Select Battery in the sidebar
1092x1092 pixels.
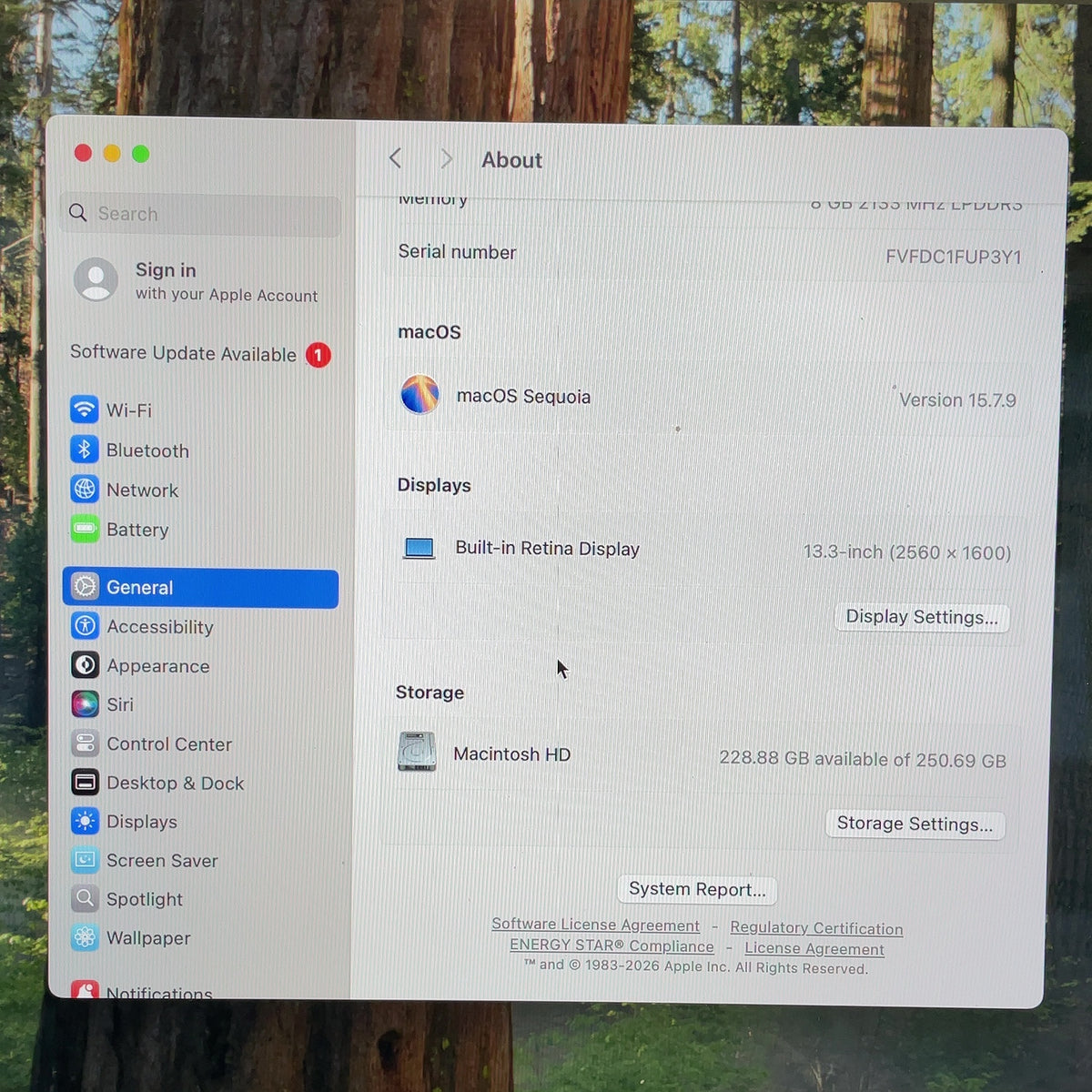[x=200, y=529]
